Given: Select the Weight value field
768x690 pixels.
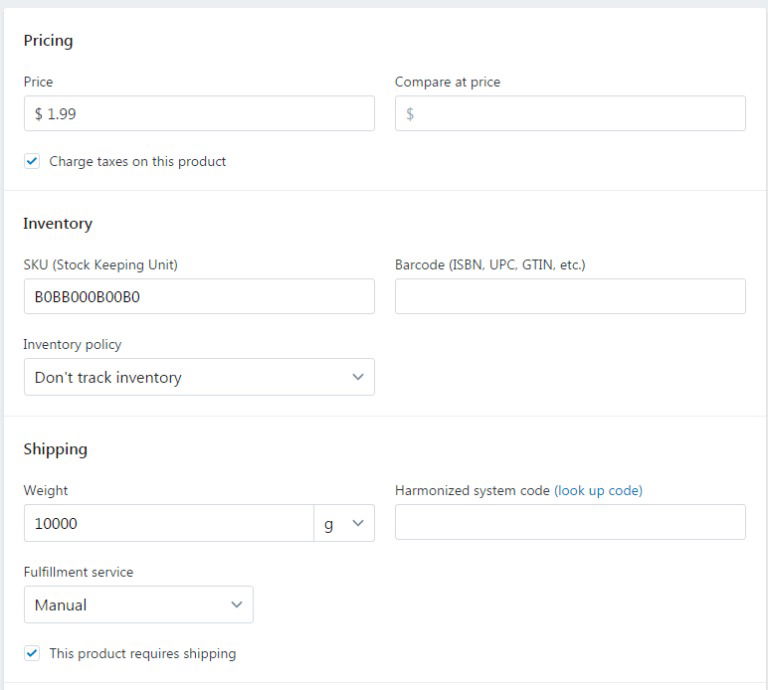Looking at the screenshot, I should (x=168, y=523).
